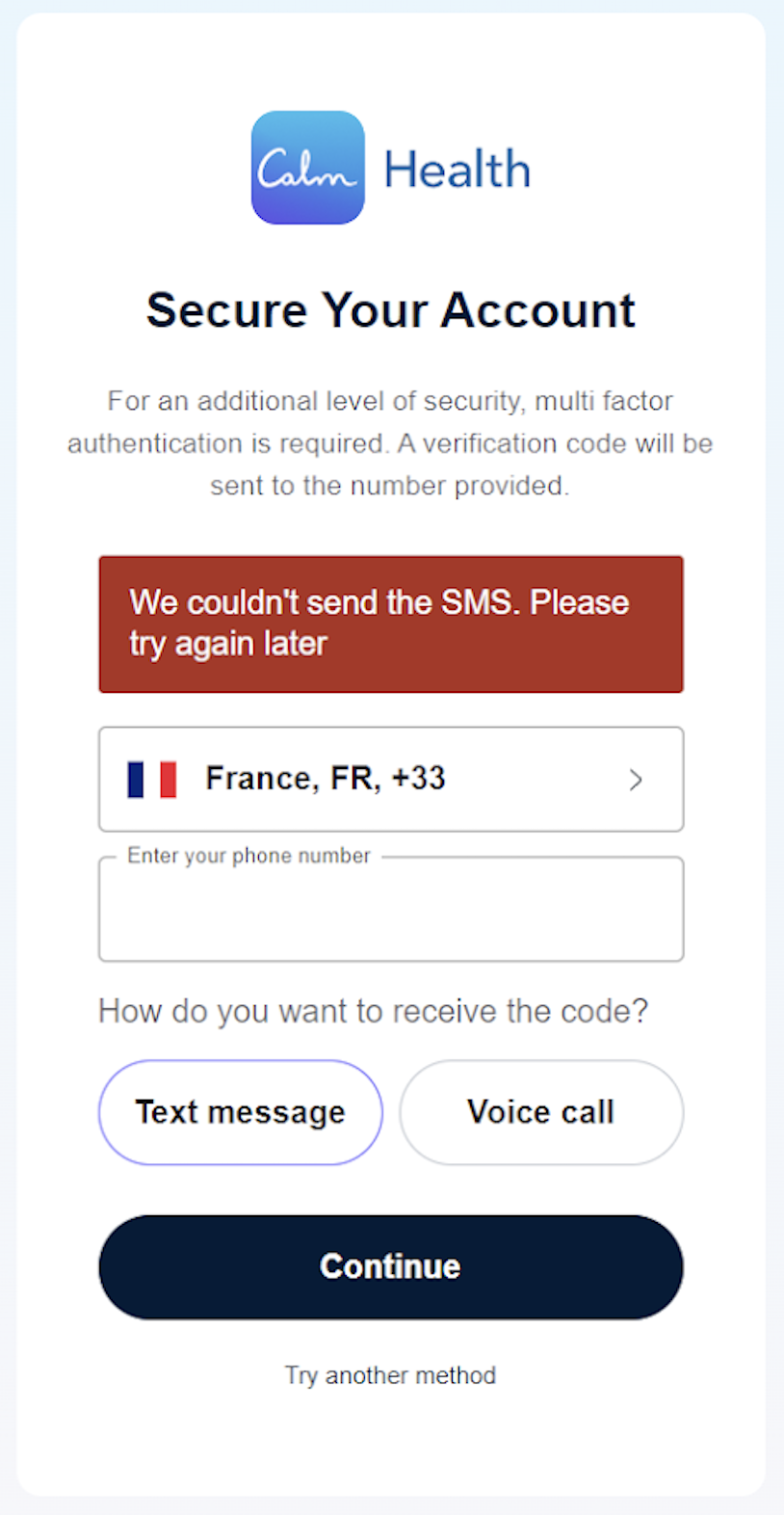Viewport: 784px width, 1515px height.
Task: Click the Enter your phone number label
Action: 248,856
